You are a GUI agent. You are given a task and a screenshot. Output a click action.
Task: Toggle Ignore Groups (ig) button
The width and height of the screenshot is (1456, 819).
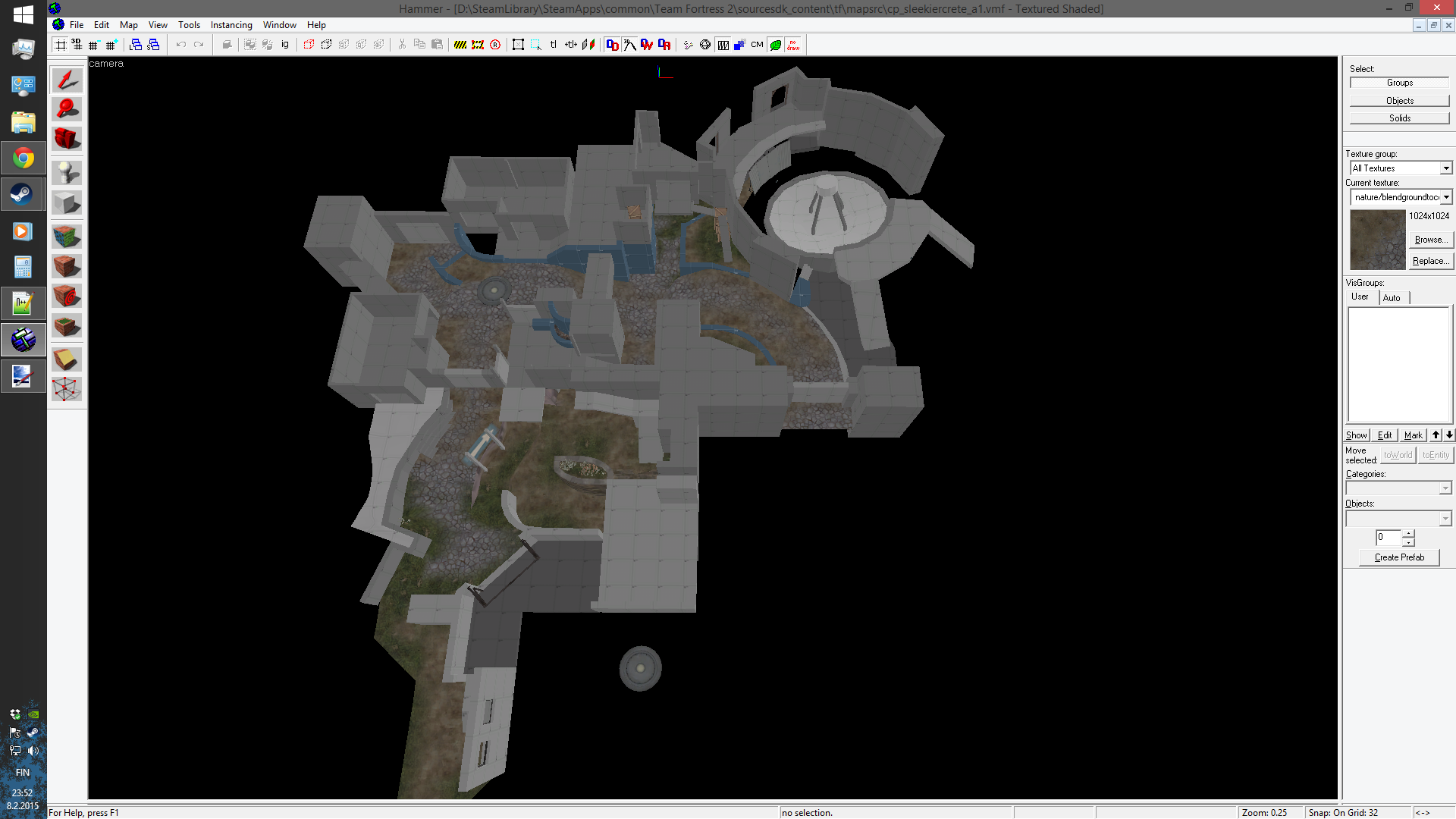[x=285, y=45]
